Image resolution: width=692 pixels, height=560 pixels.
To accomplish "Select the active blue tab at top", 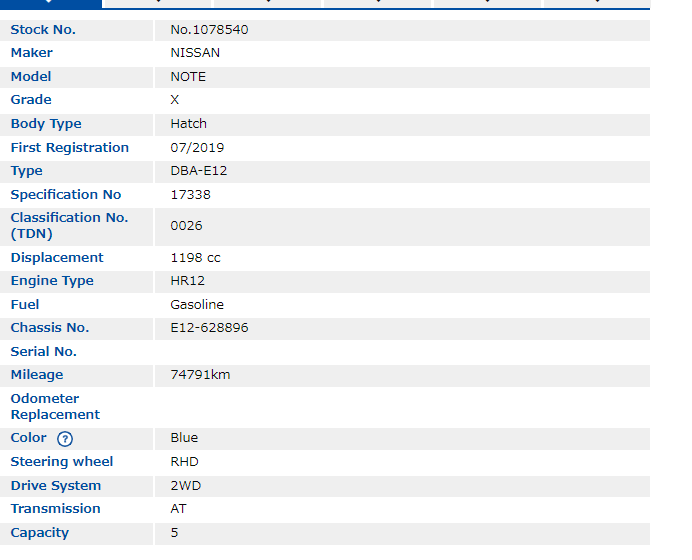I will coord(50,4).
